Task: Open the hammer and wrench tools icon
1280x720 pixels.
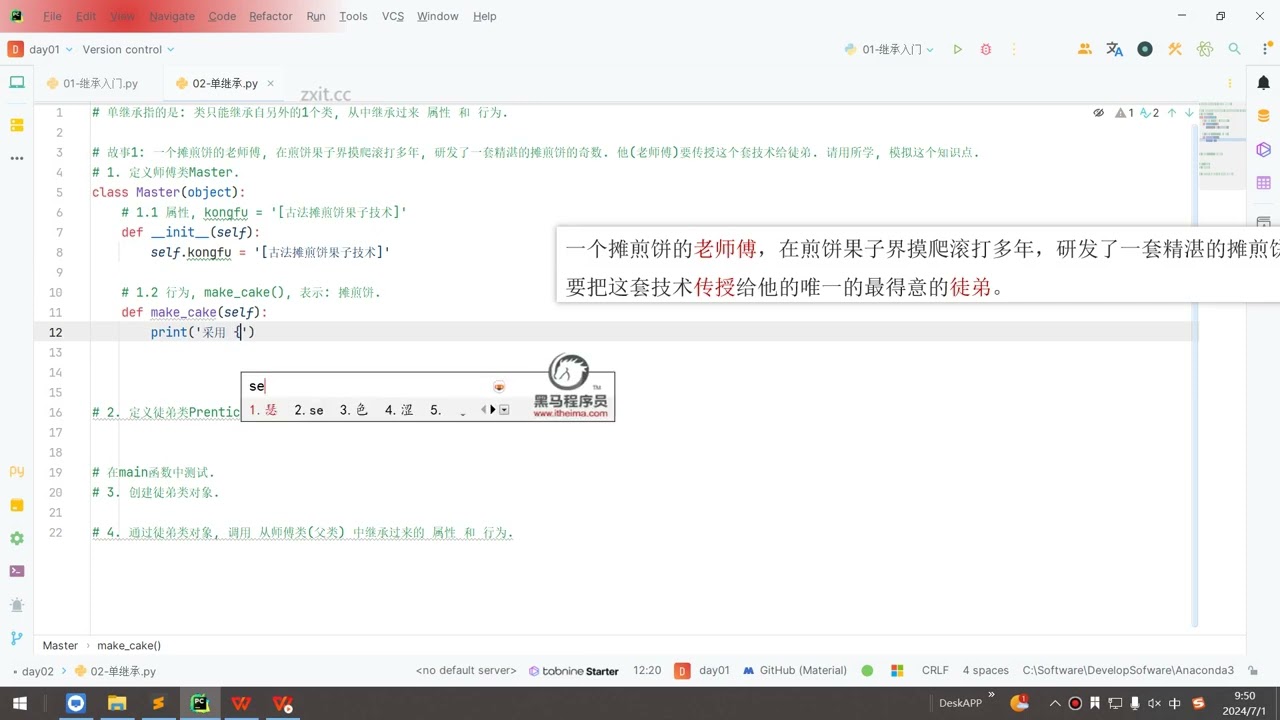Action: [x=1175, y=49]
